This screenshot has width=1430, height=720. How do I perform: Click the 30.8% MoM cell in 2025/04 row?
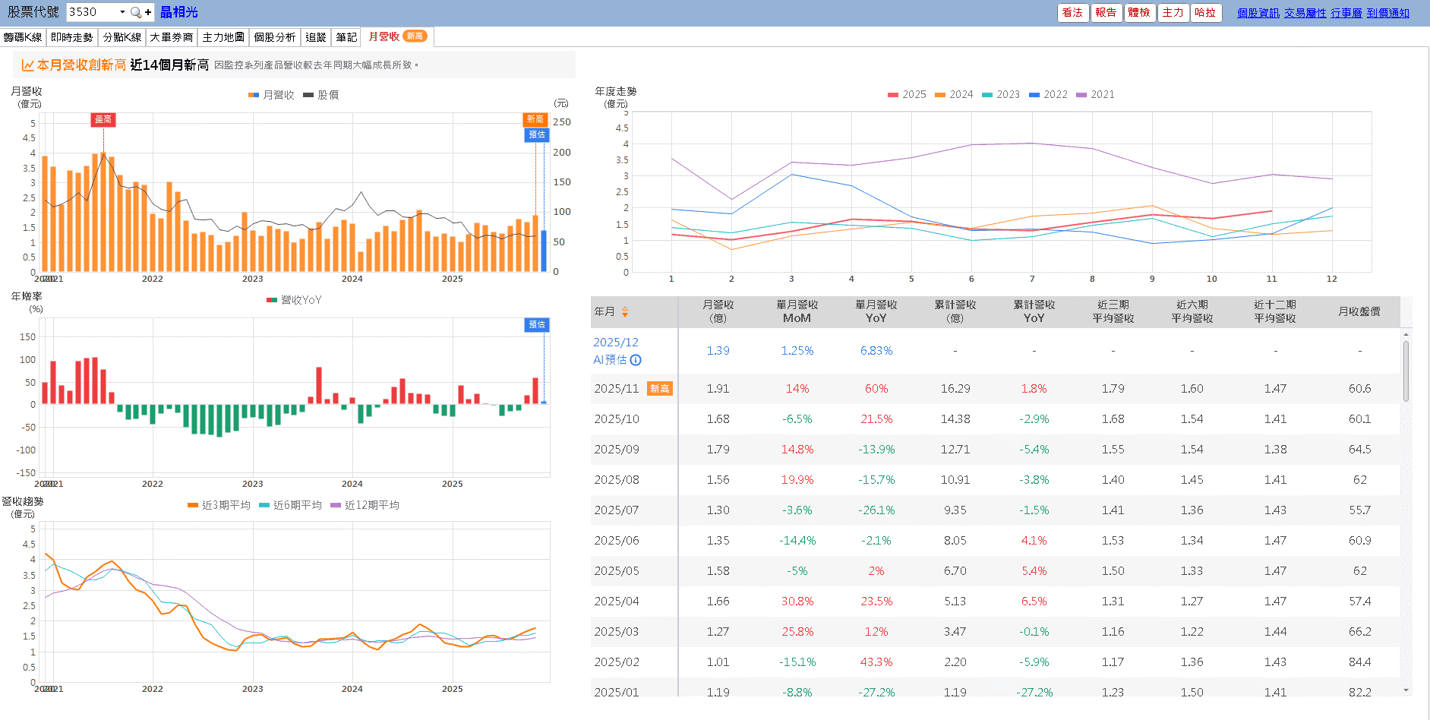tap(797, 601)
